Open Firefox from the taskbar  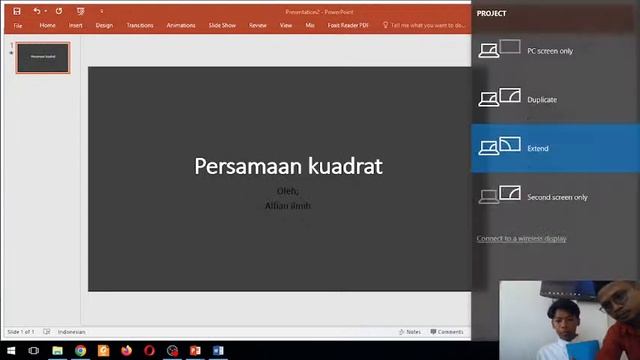click(127, 351)
